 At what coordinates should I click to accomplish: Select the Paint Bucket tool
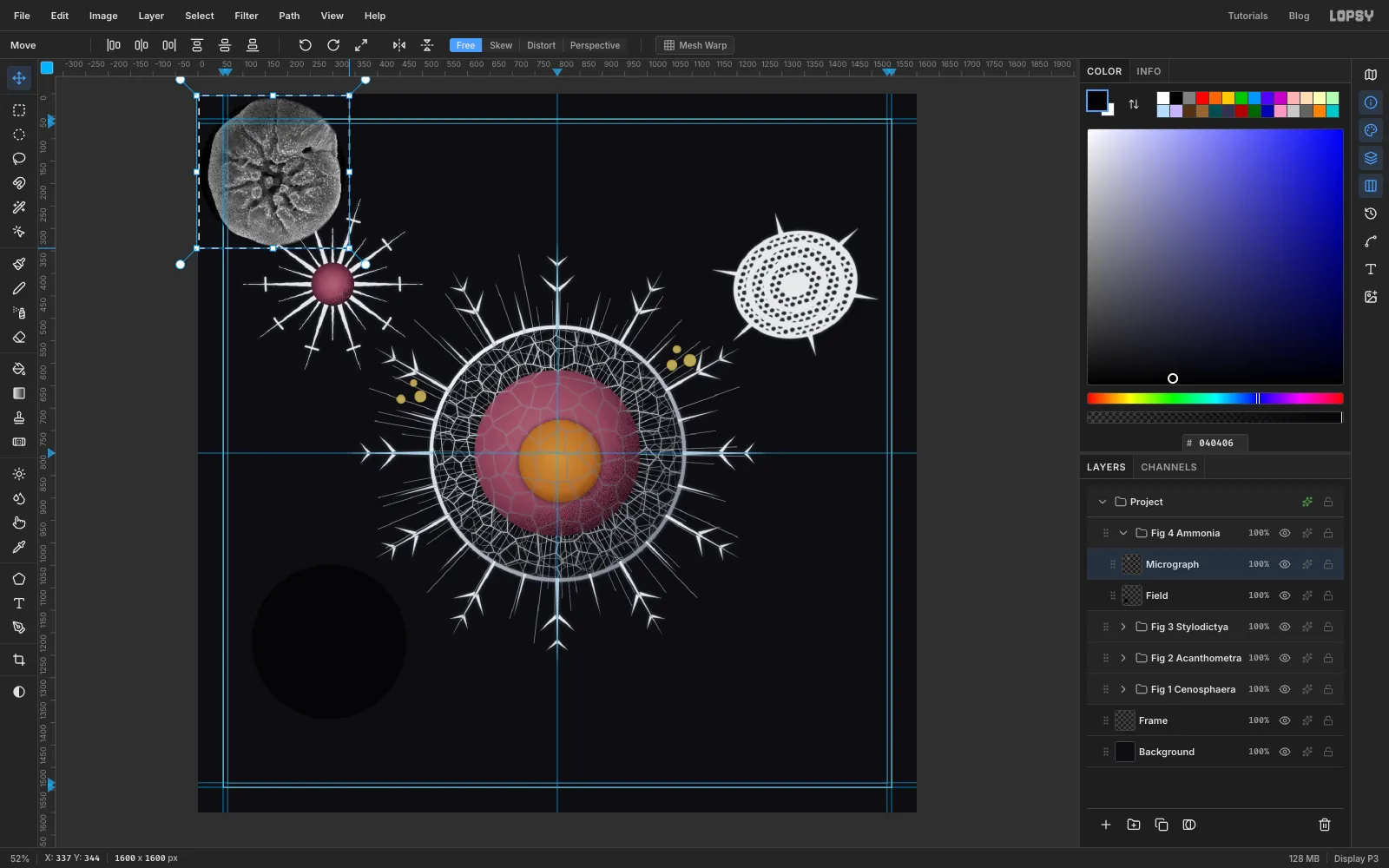click(19, 369)
